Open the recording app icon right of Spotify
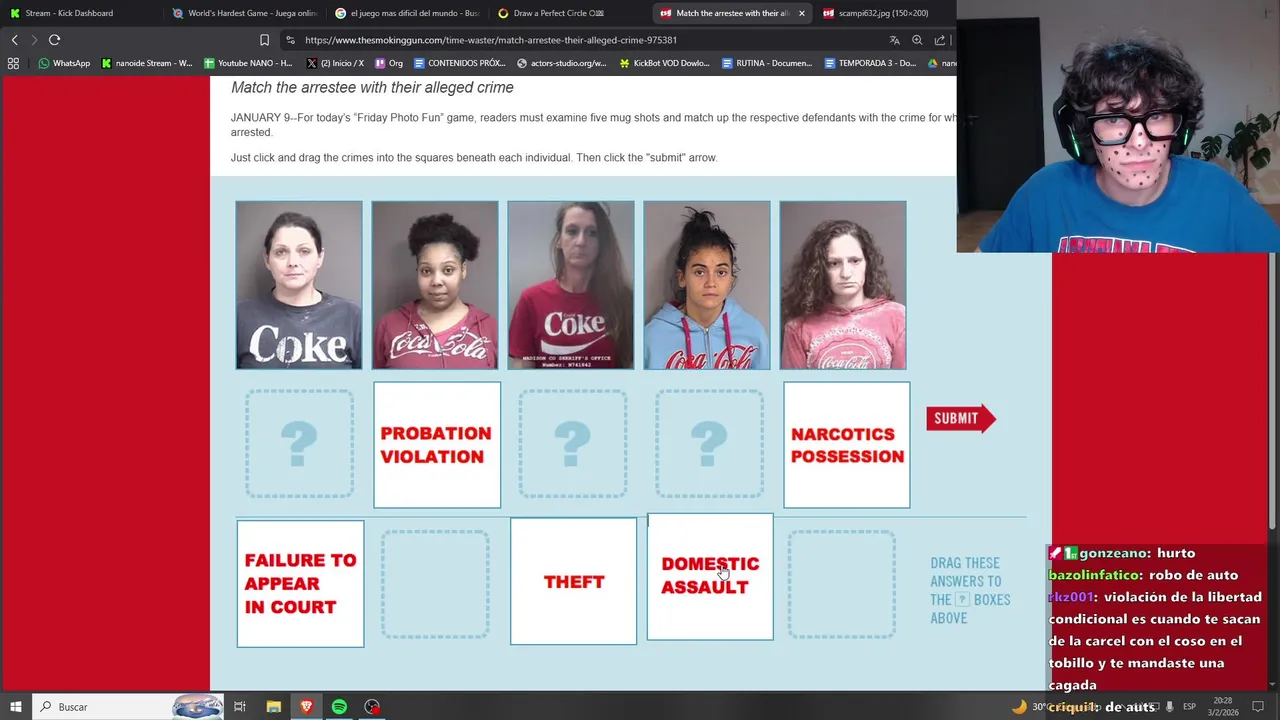1280x720 pixels. click(x=372, y=707)
